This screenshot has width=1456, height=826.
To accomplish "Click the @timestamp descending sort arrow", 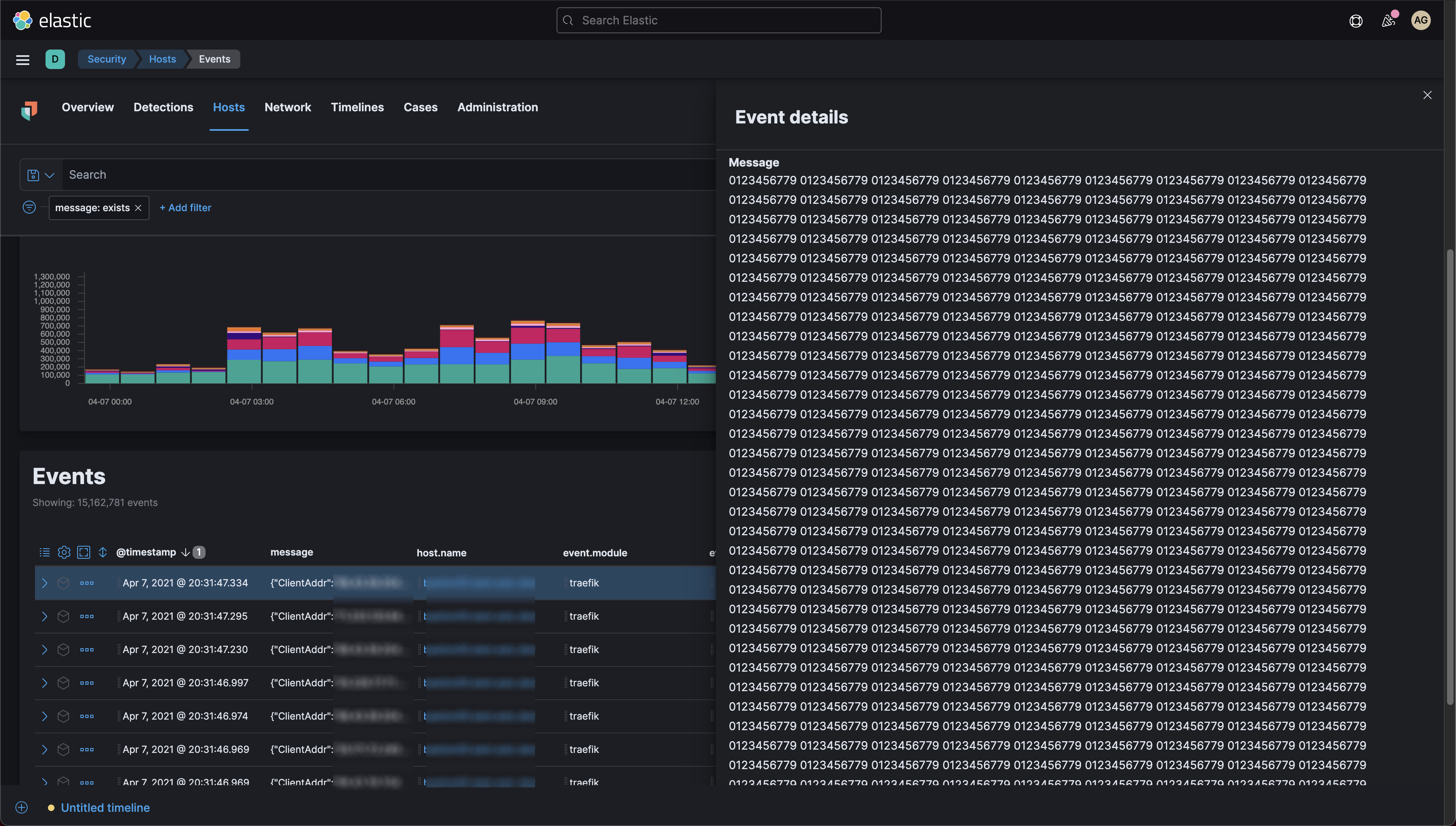I will coord(185,553).
